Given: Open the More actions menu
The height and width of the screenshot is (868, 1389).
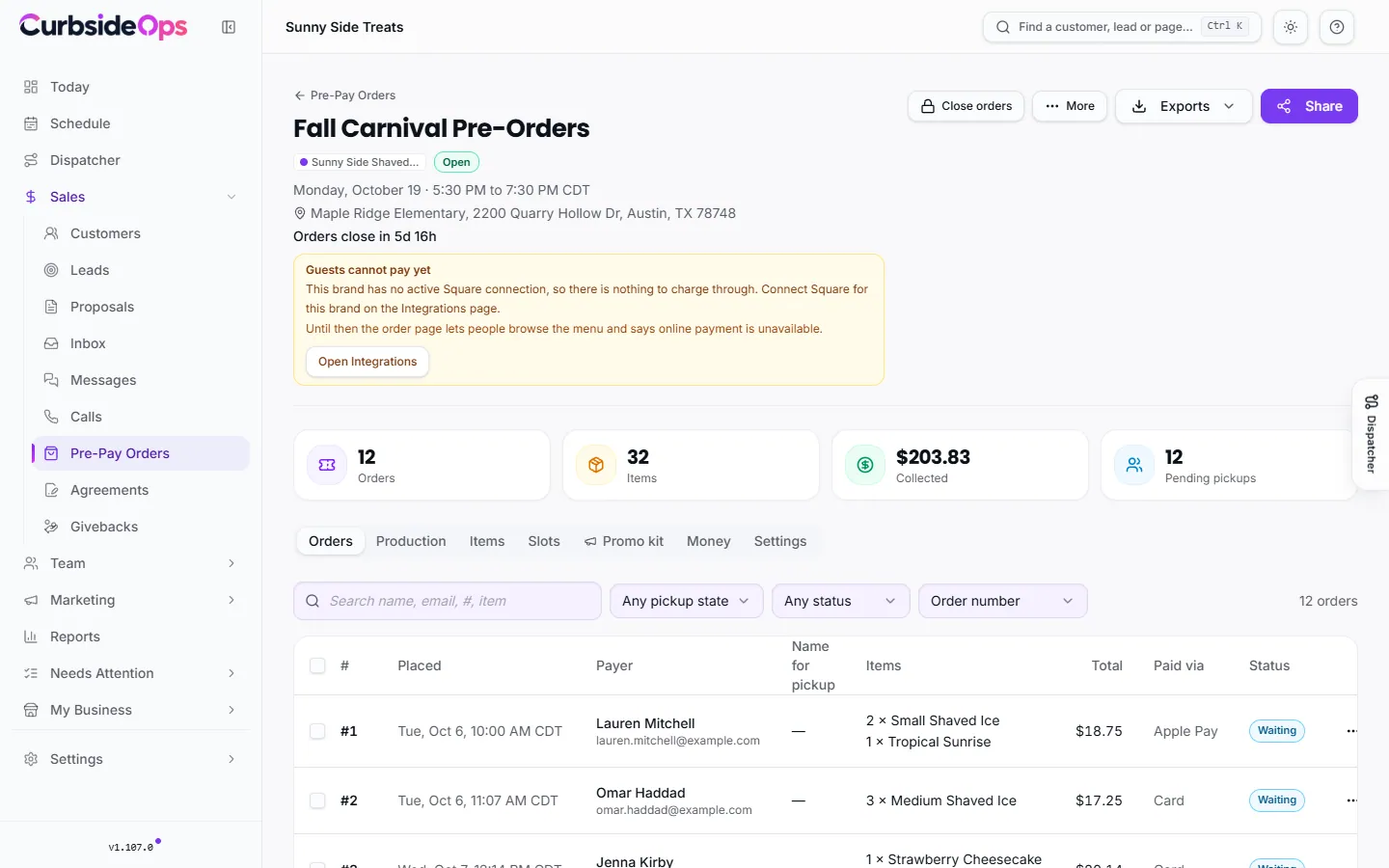Looking at the screenshot, I should (x=1070, y=106).
